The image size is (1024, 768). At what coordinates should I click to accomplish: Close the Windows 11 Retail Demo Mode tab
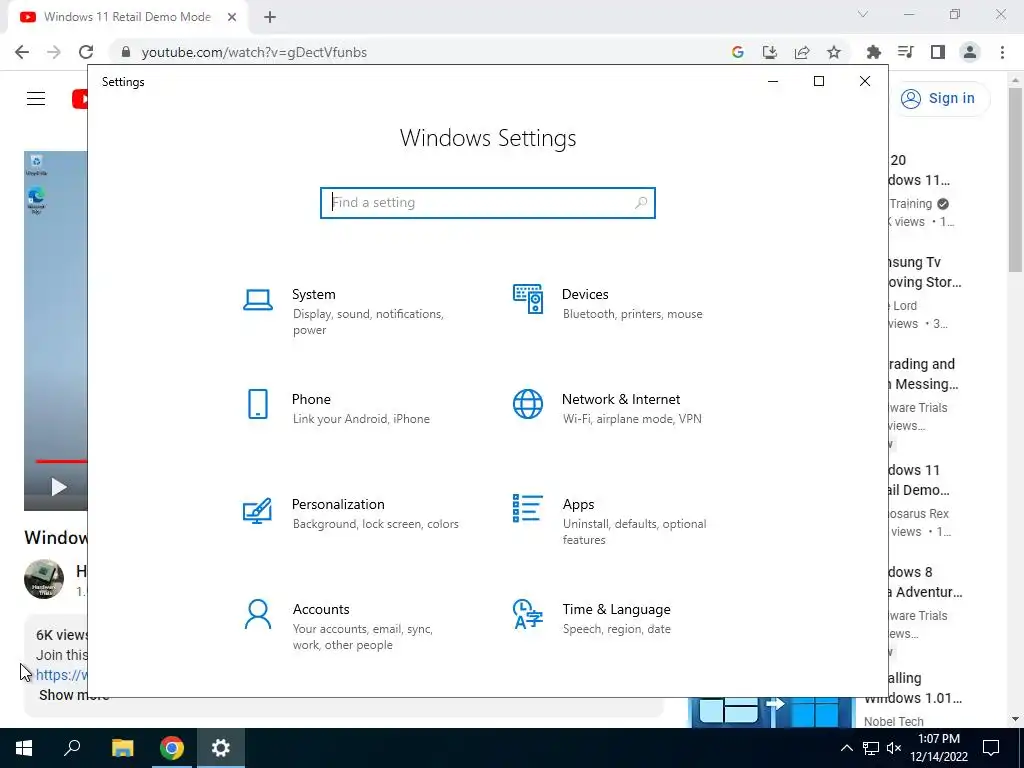[232, 17]
